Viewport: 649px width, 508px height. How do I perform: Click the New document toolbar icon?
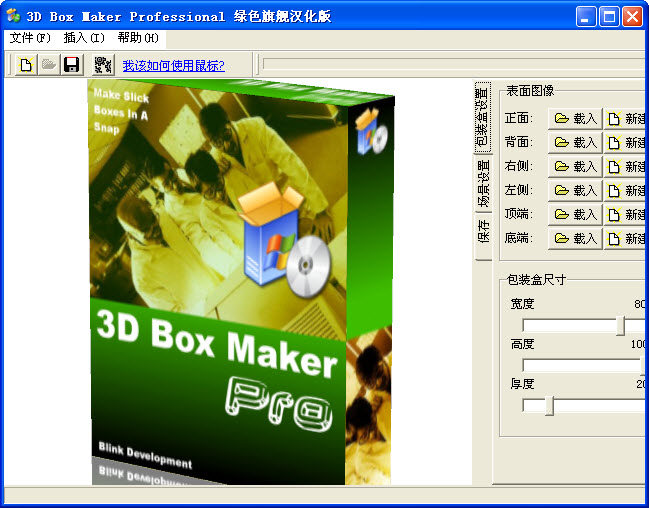(x=26, y=65)
